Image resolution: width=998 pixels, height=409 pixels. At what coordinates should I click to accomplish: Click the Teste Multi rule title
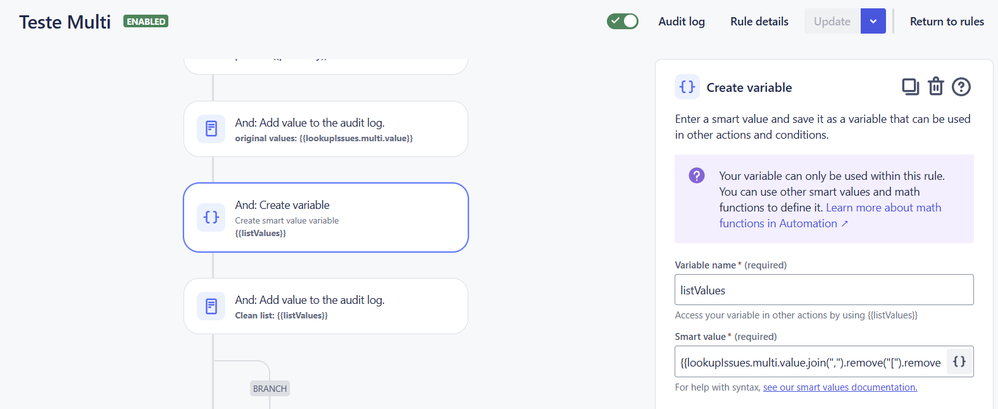click(65, 22)
